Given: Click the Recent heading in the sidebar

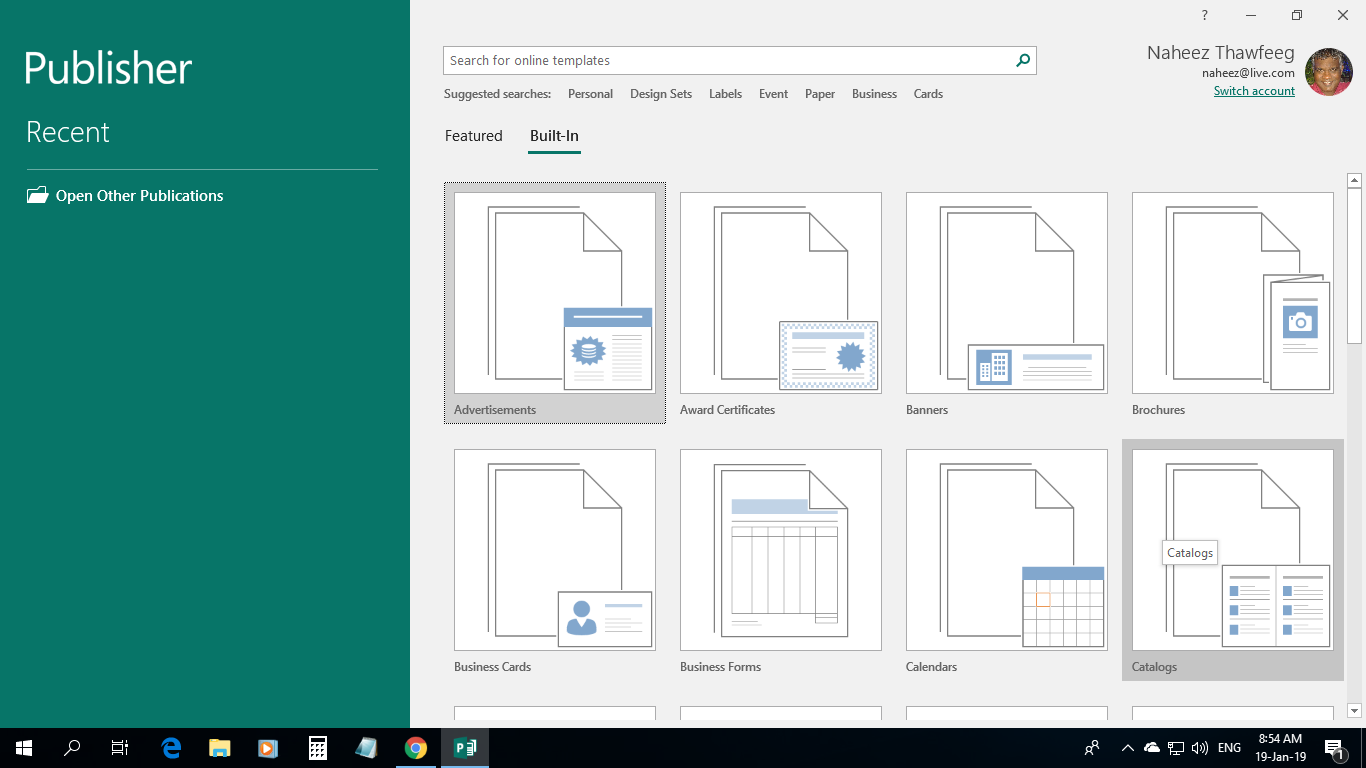Looking at the screenshot, I should [68, 132].
